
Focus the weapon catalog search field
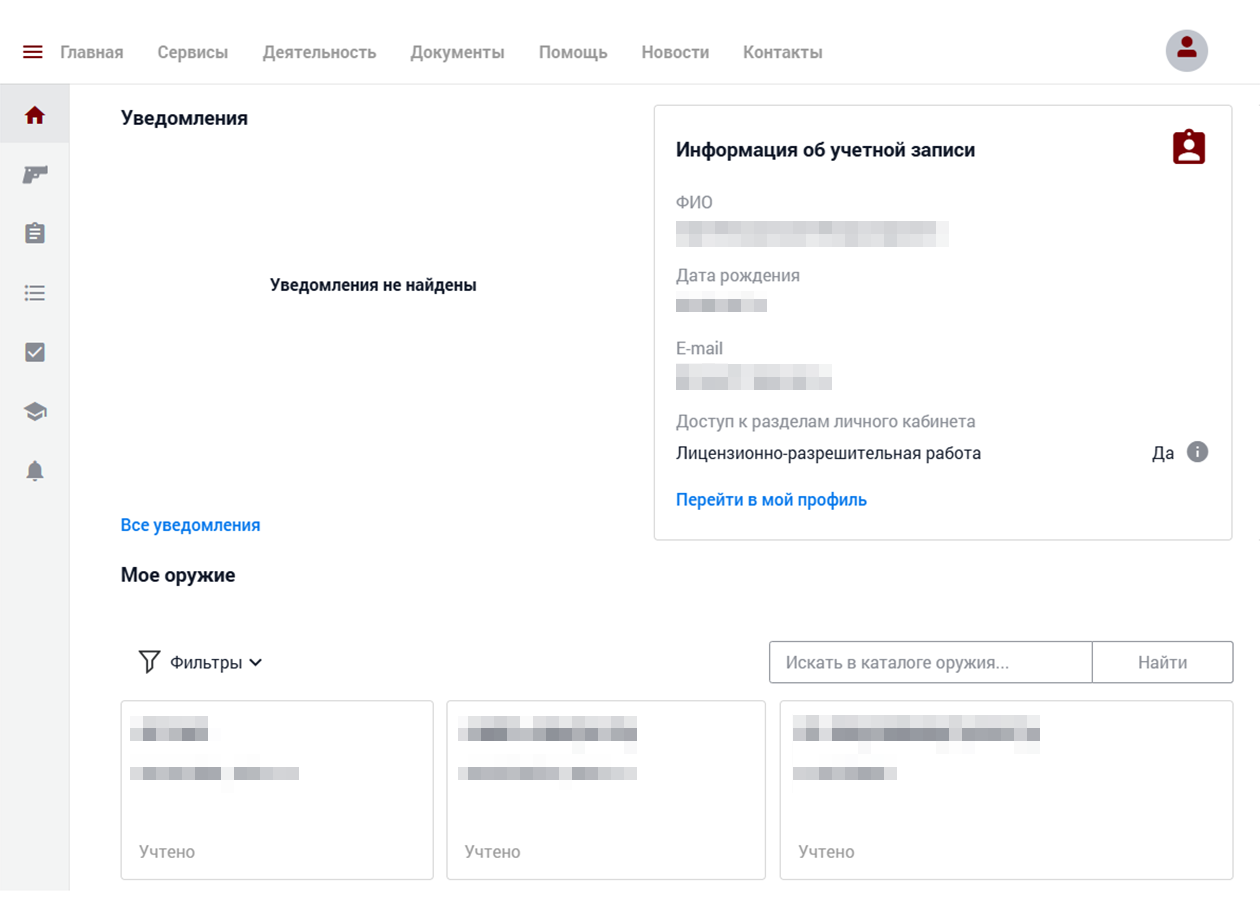pos(930,662)
